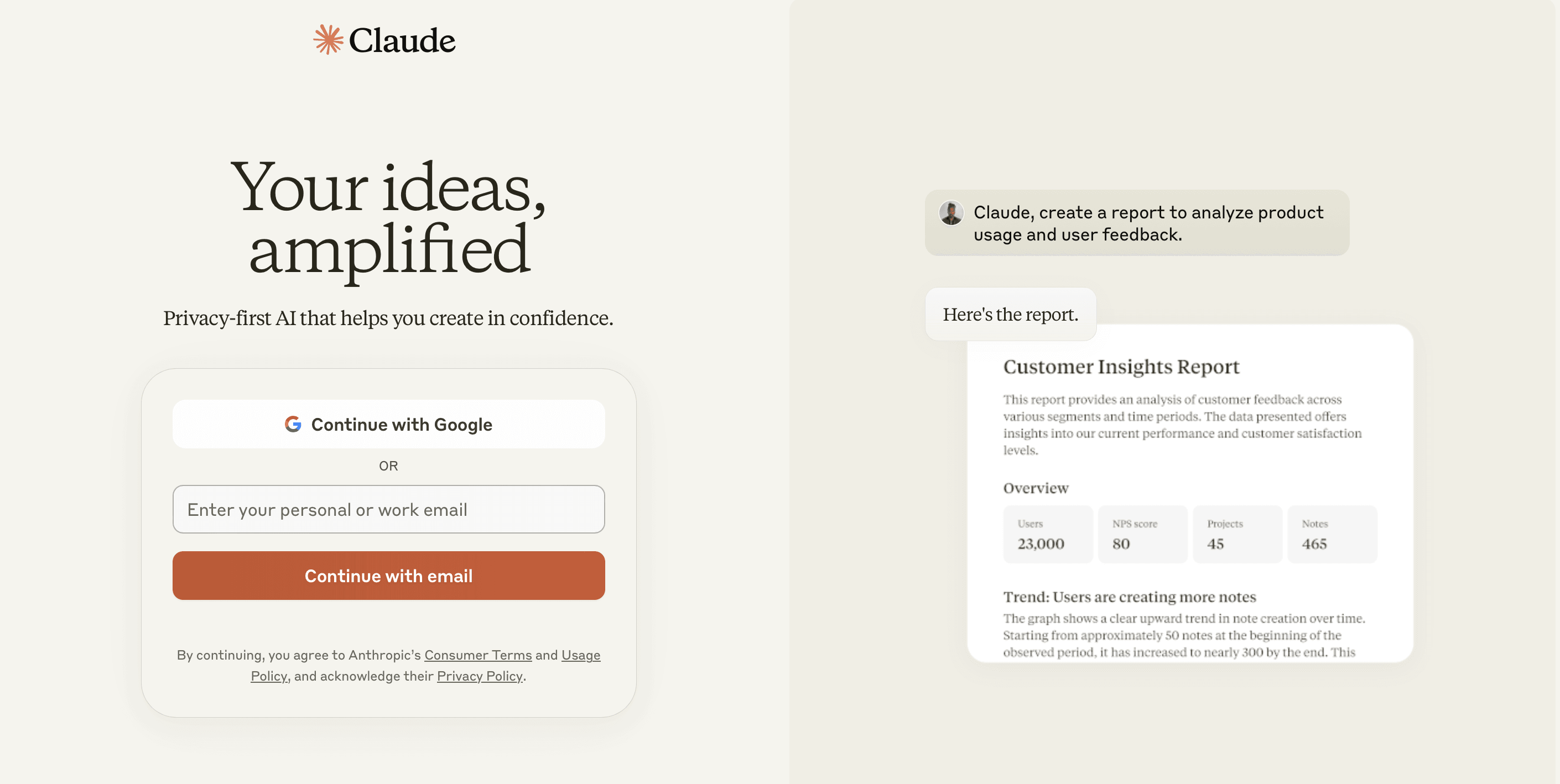Screen dimensions: 1560x784
Task: Select the NPS score 80 stat card
Action: coord(1142,535)
